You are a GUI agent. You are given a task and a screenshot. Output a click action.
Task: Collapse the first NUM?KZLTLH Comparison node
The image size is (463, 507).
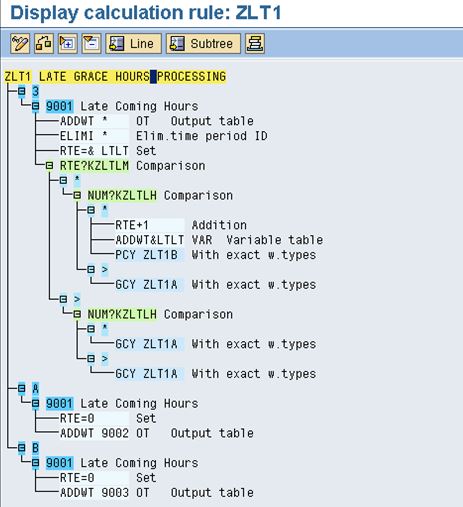77,195
